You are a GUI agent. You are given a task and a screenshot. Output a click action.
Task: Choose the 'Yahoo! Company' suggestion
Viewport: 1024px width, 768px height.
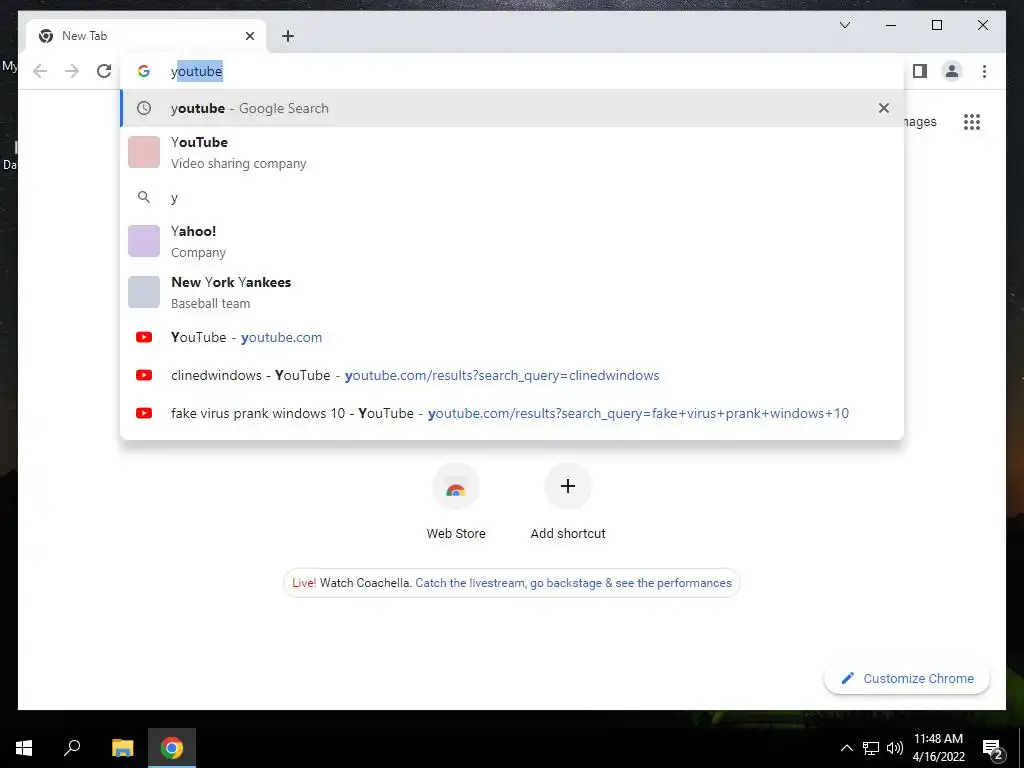pyautogui.click(x=512, y=241)
